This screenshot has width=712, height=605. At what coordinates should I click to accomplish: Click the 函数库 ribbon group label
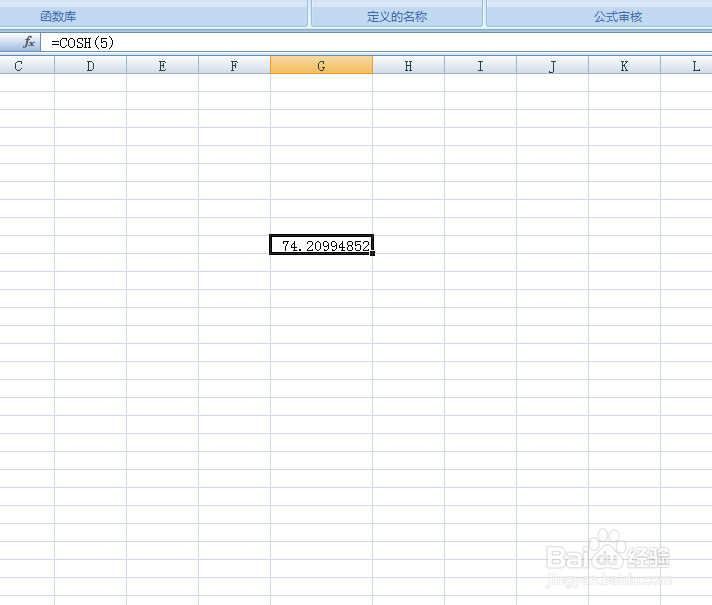click(x=58, y=16)
